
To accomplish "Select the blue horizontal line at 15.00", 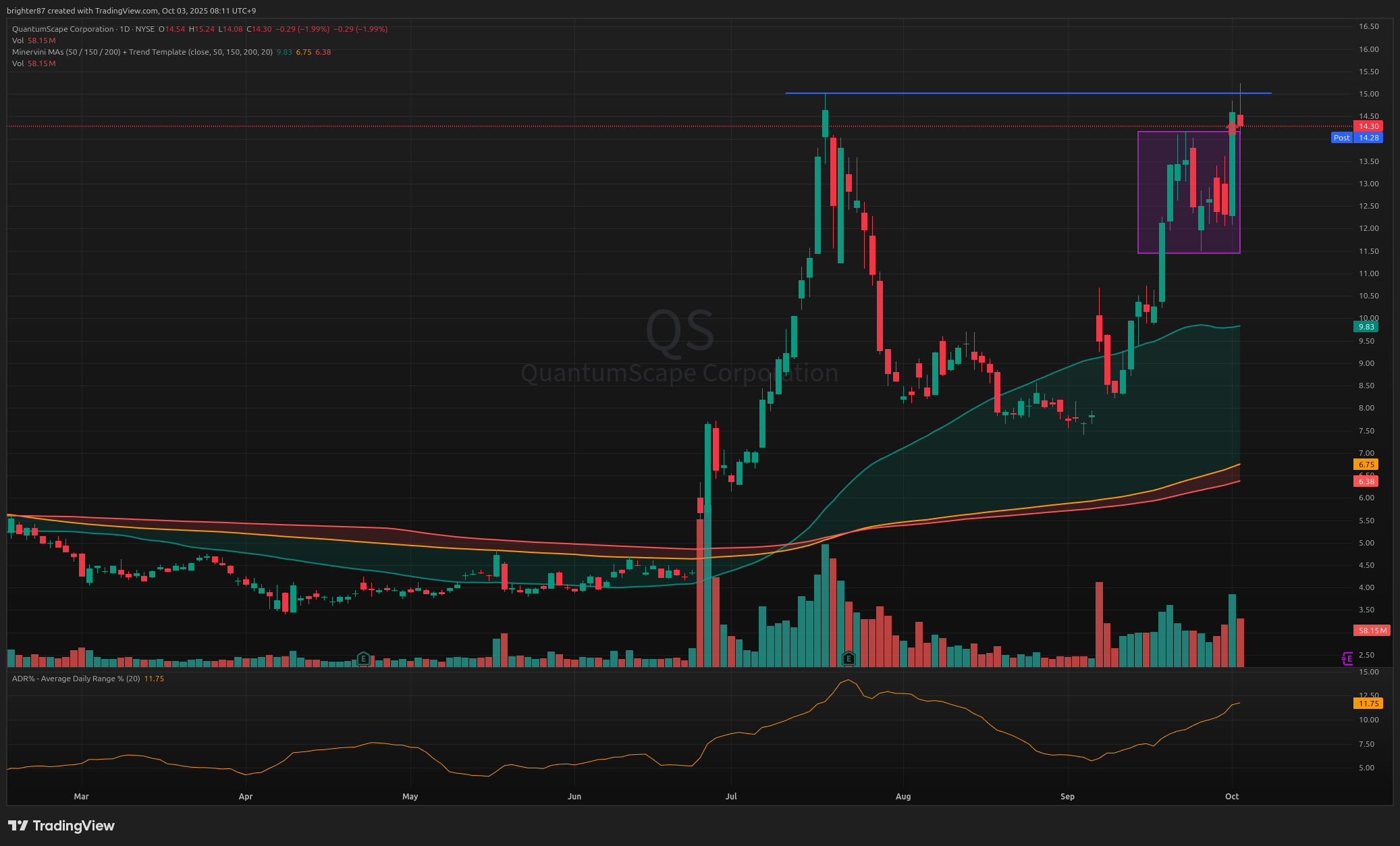I will pos(1013,93).
